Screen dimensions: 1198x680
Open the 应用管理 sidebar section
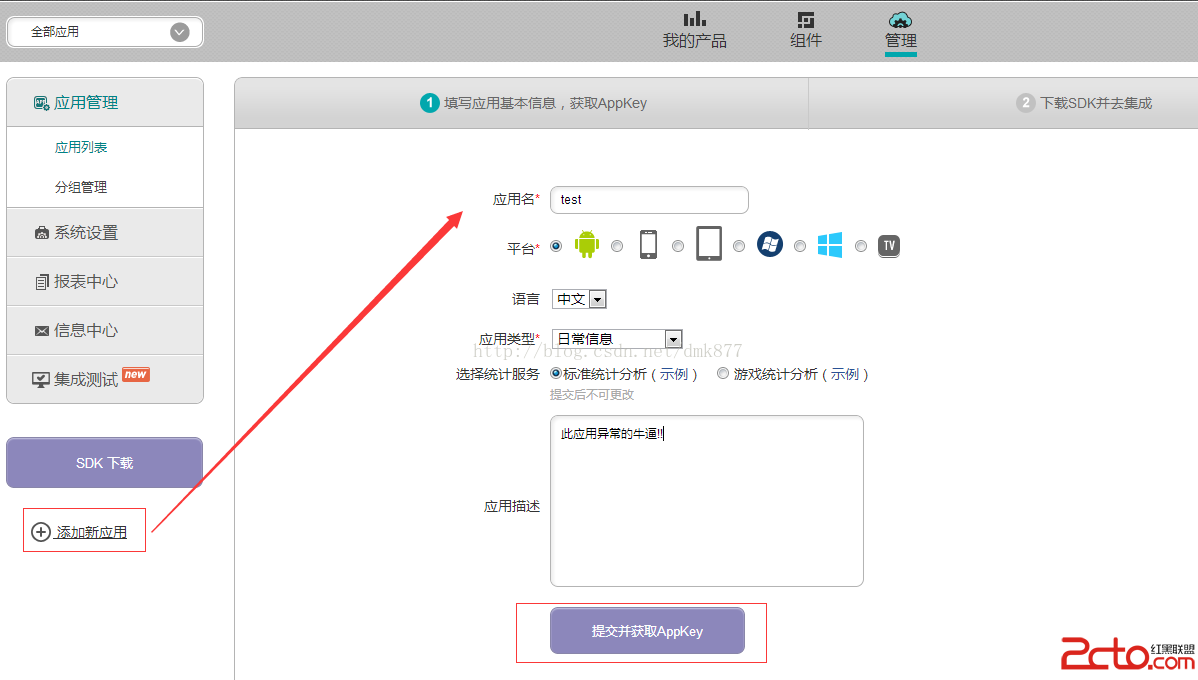tap(105, 102)
